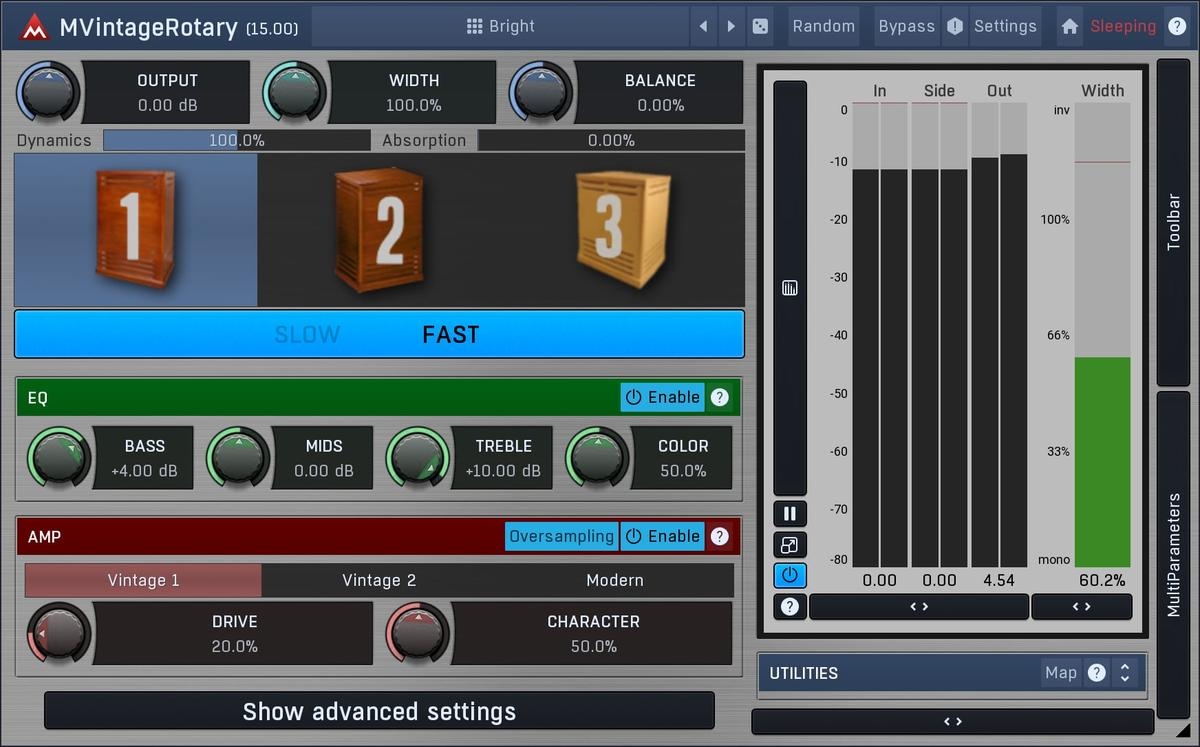1200x747 pixels.
Task: Click the meter settings icon on vertical bar
Action: (x=790, y=289)
